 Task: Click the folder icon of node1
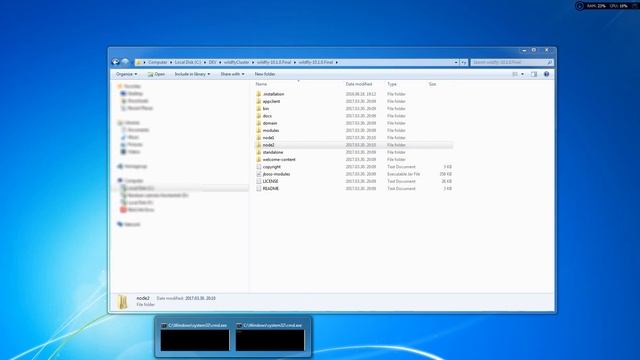258,138
